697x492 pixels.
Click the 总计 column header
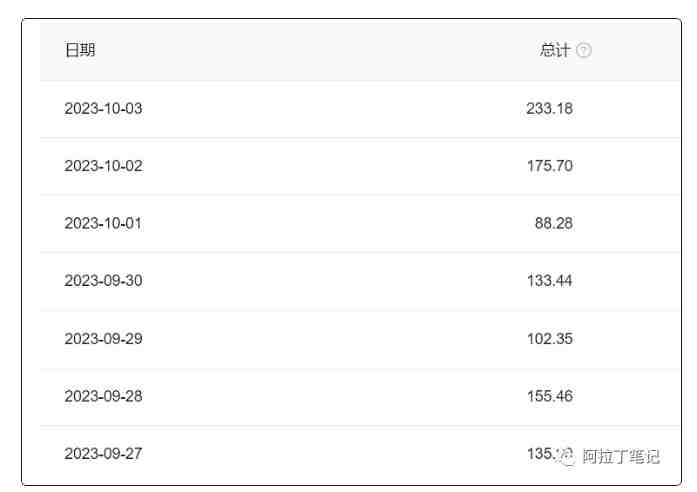click(555, 50)
